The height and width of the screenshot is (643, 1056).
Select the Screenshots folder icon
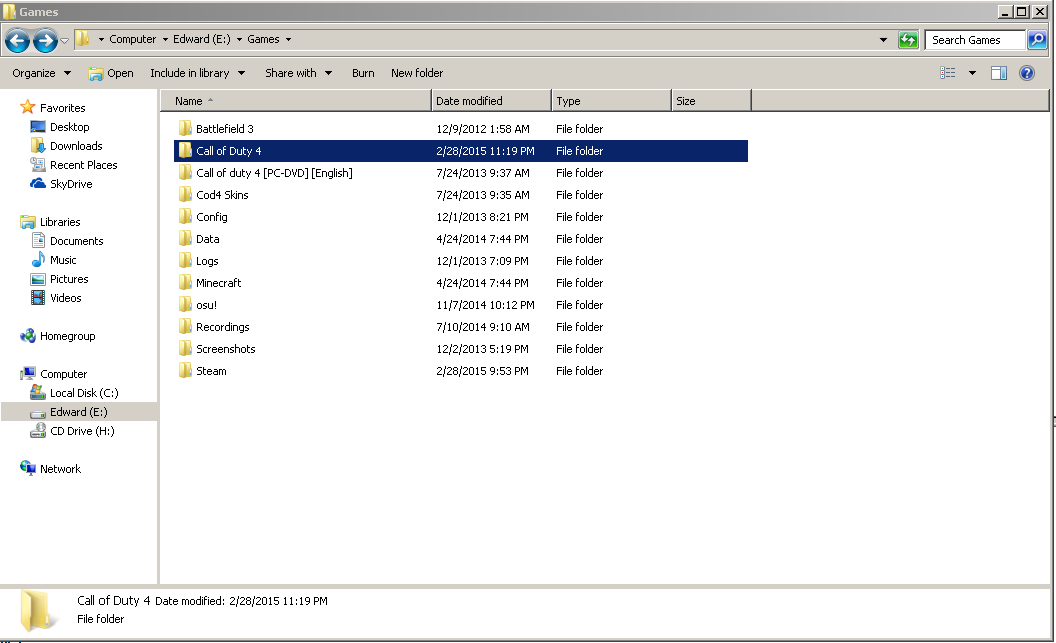pyautogui.click(x=185, y=348)
